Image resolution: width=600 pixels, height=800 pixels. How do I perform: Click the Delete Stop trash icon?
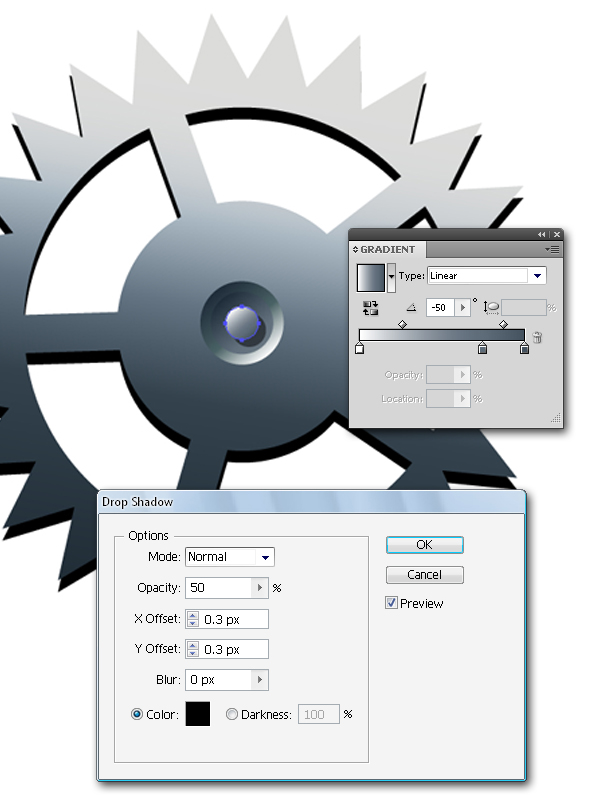tap(537, 337)
